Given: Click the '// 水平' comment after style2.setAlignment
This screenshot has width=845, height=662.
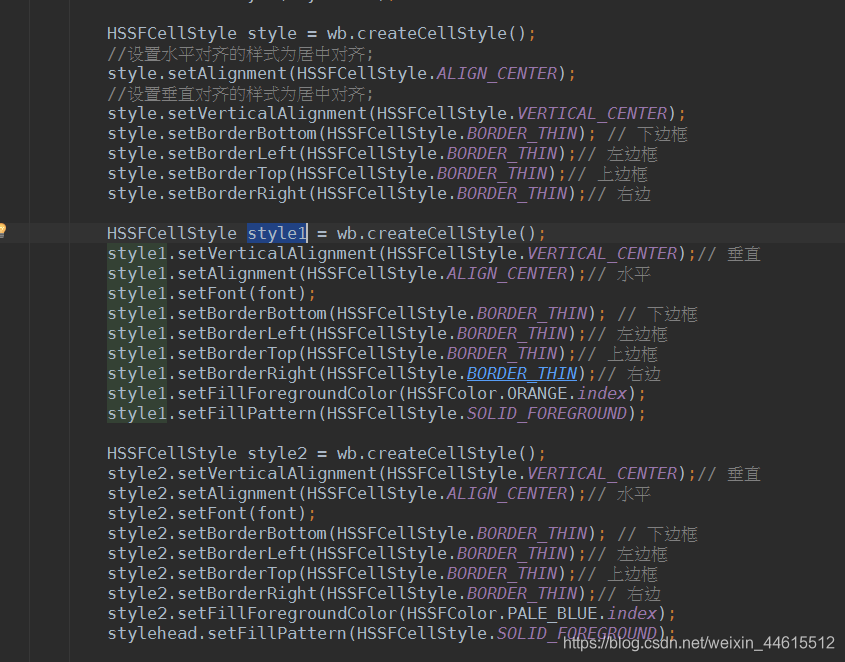Looking at the screenshot, I should [619, 493].
